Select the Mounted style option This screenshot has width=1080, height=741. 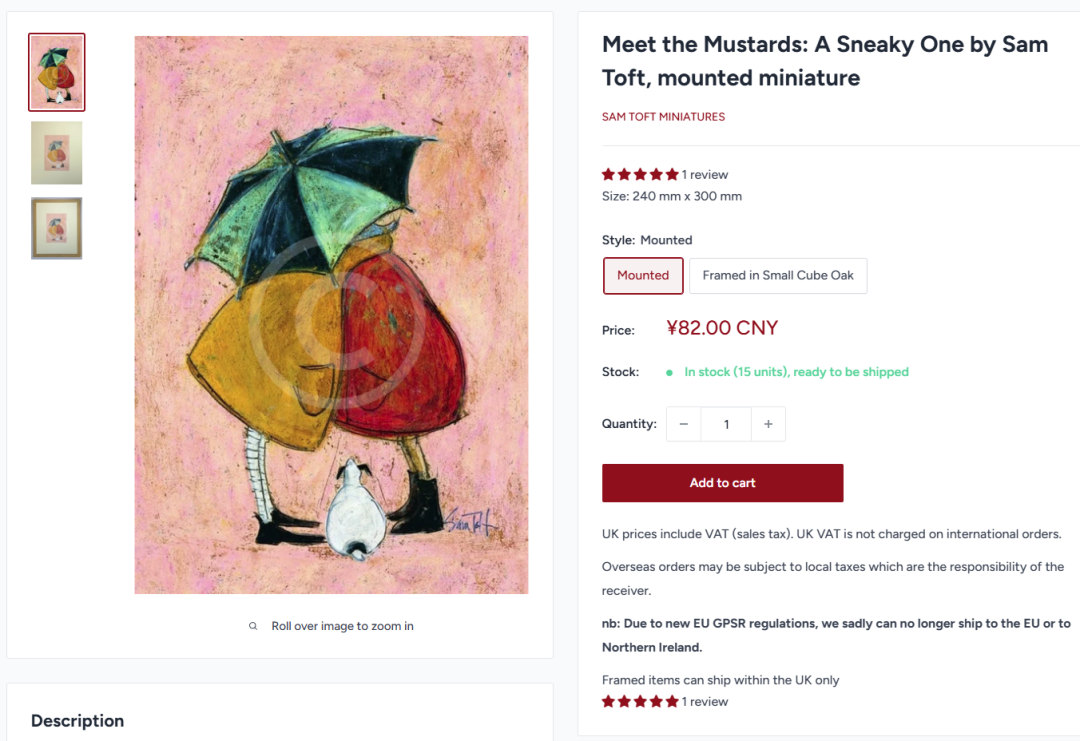(643, 276)
